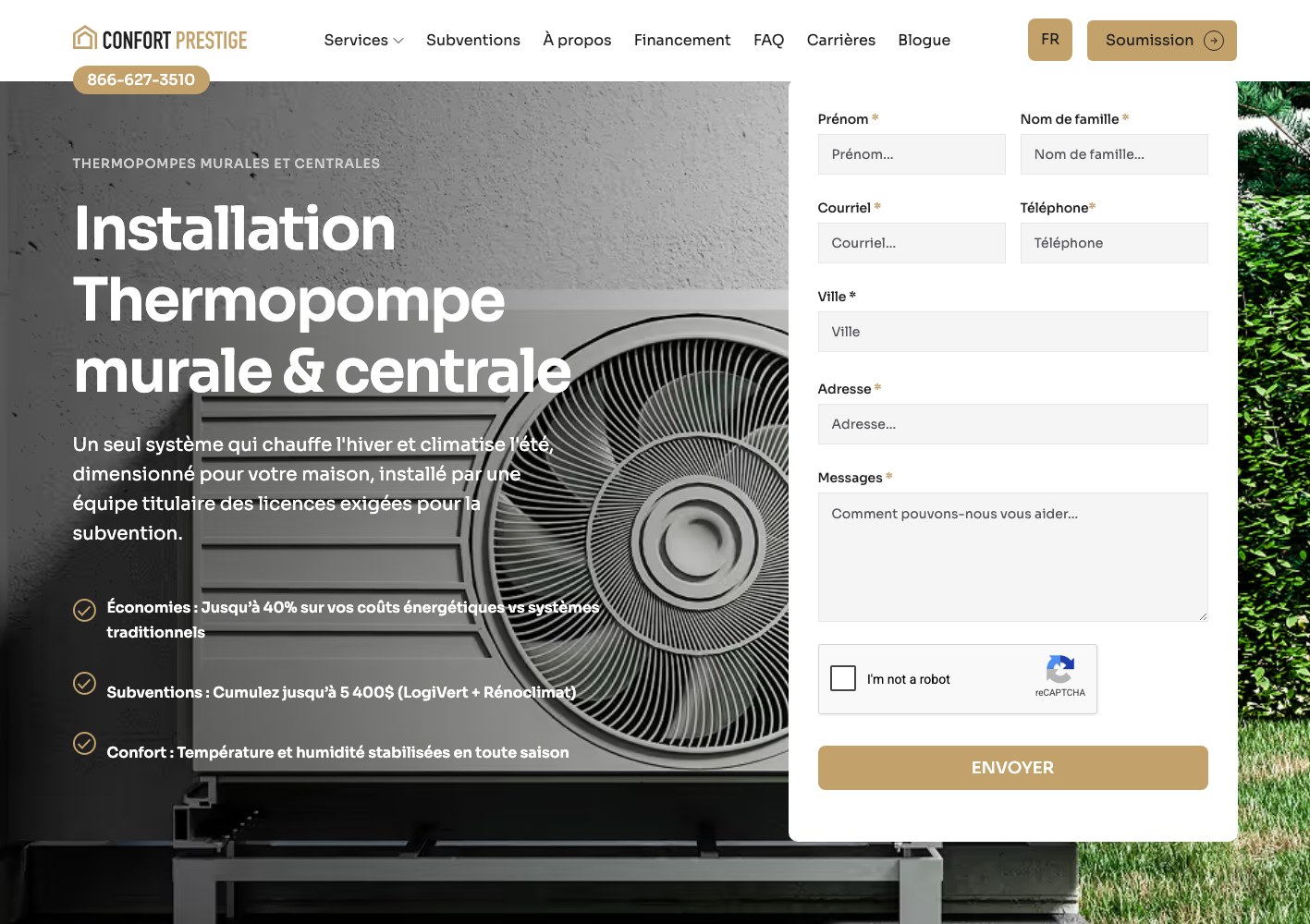Open the Blogue menu item
1310x924 pixels.
[924, 40]
